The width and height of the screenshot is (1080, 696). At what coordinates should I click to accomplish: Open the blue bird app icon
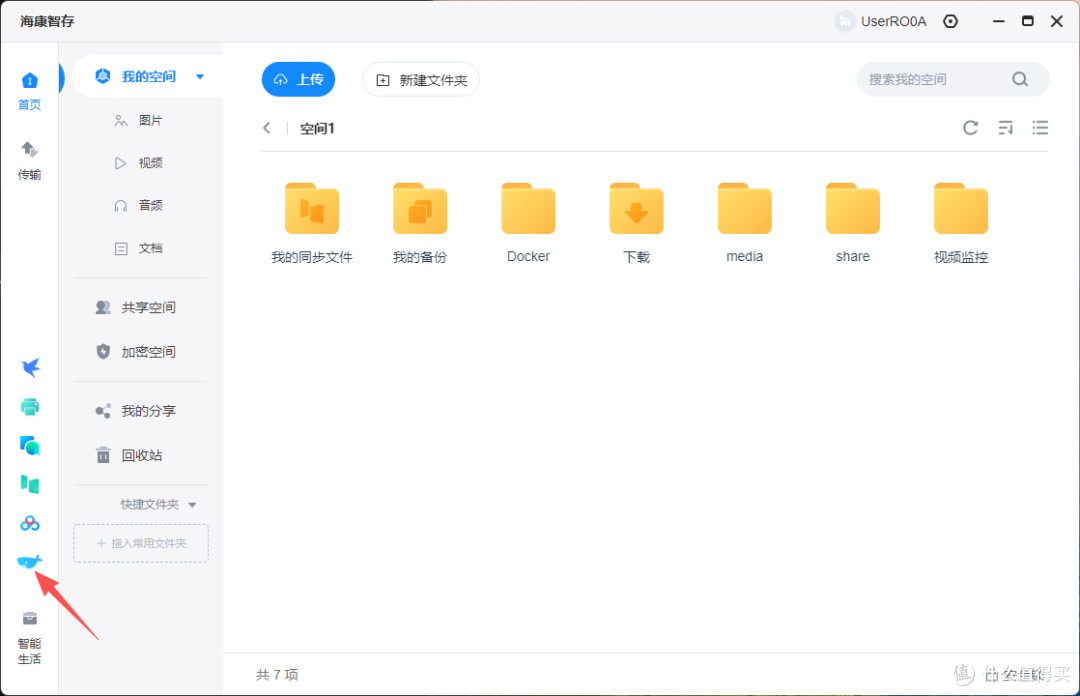[30, 368]
